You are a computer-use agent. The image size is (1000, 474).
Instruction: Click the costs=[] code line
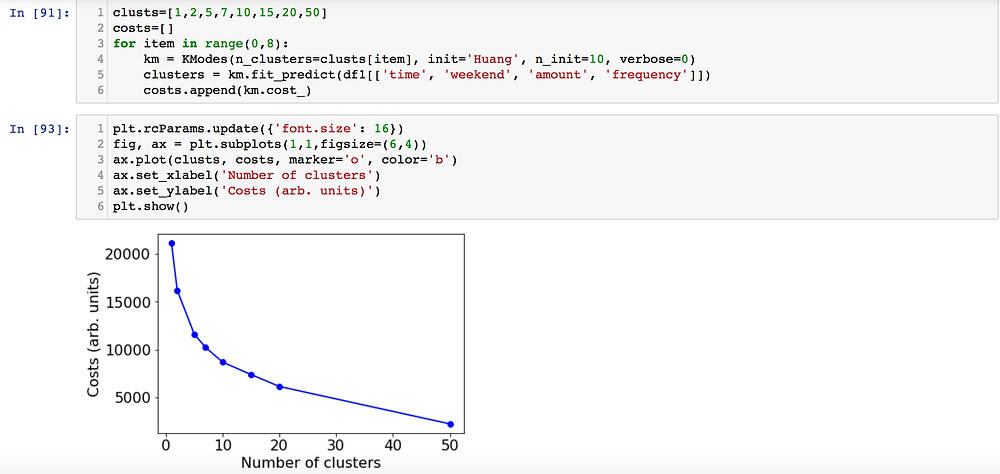coord(143,28)
